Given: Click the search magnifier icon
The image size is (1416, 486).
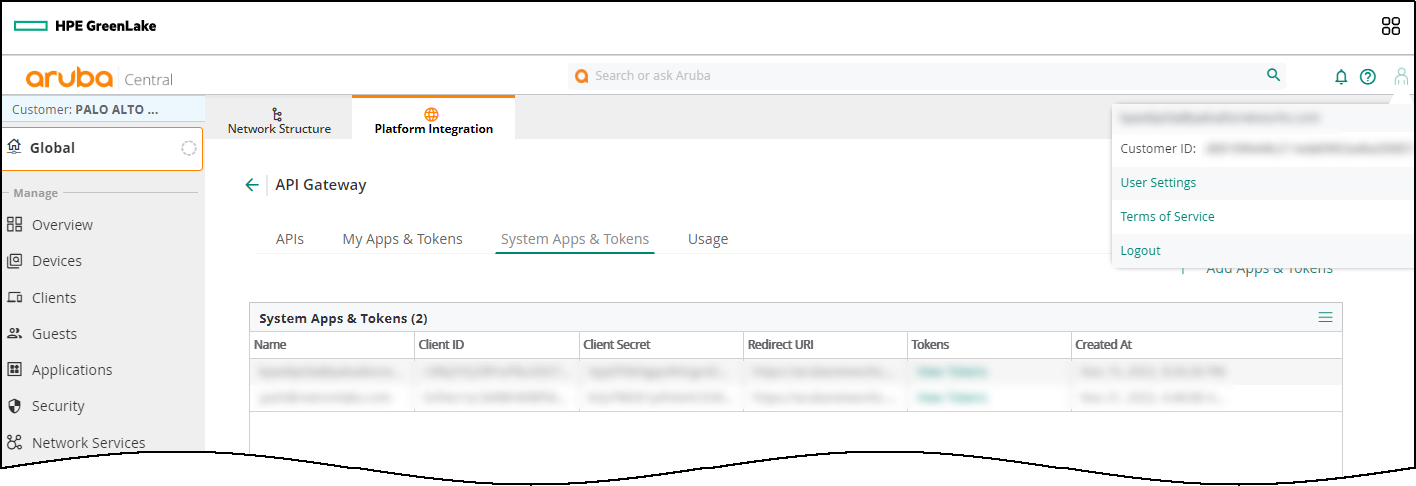Looking at the screenshot, I should (1273, 75).
